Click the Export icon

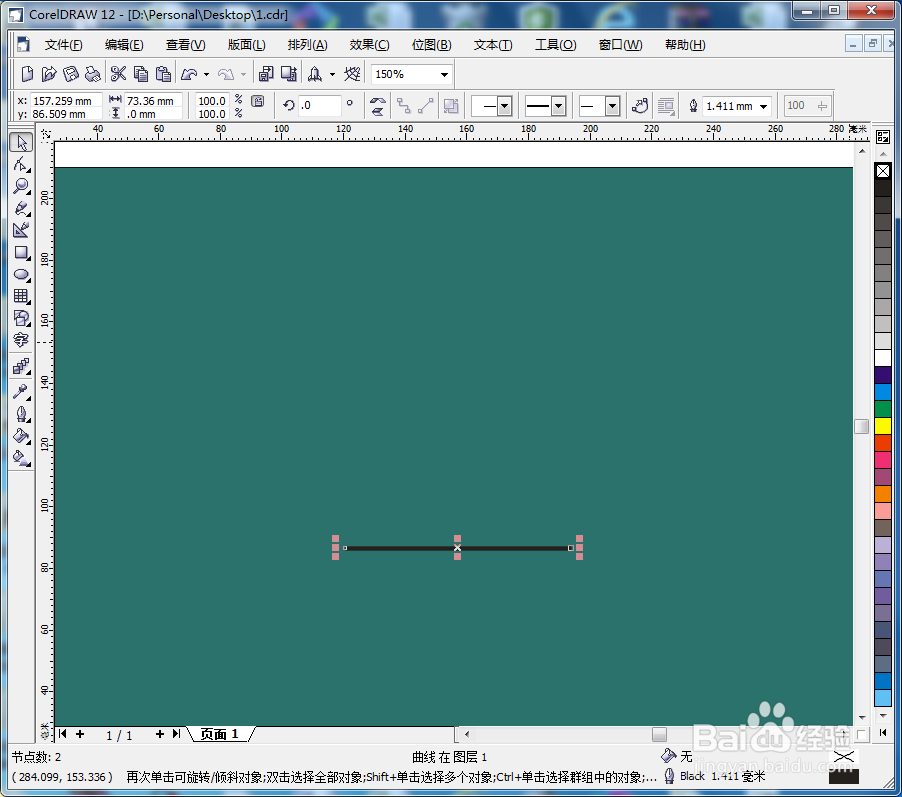289,74
